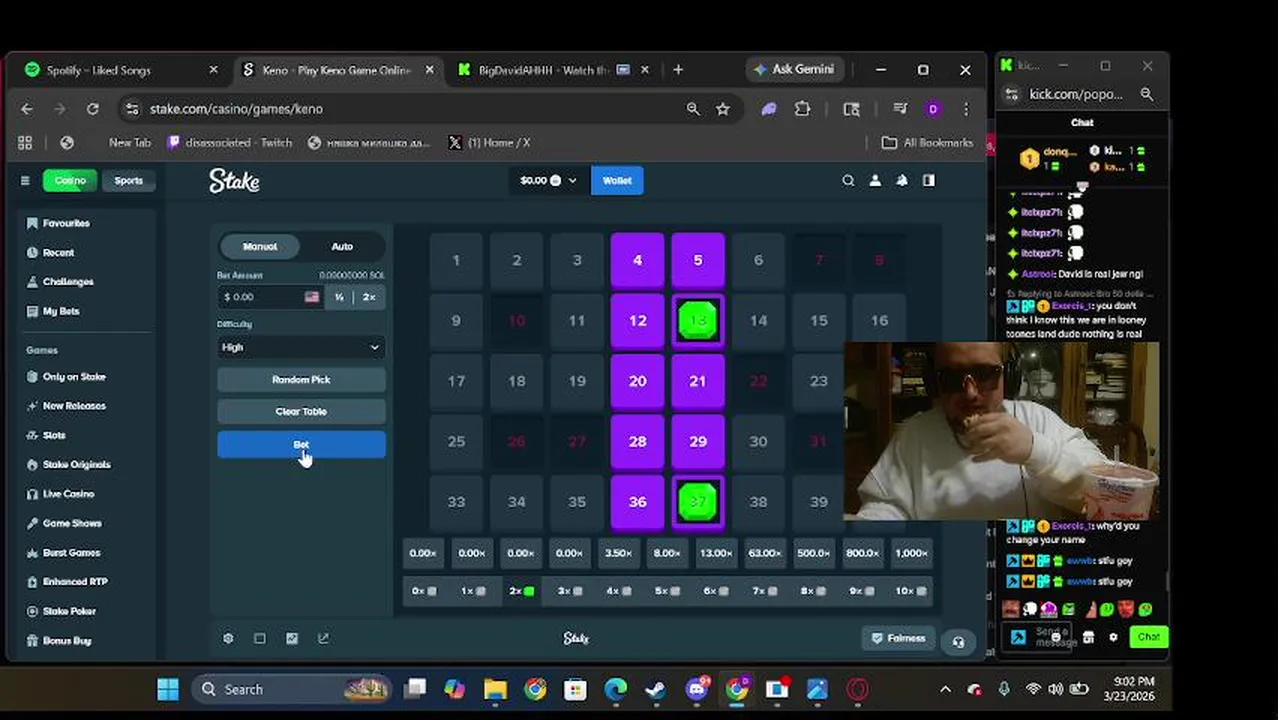Select the 3x hits indicator
This screenshot has height=720, width=1278.
[570, 591]
